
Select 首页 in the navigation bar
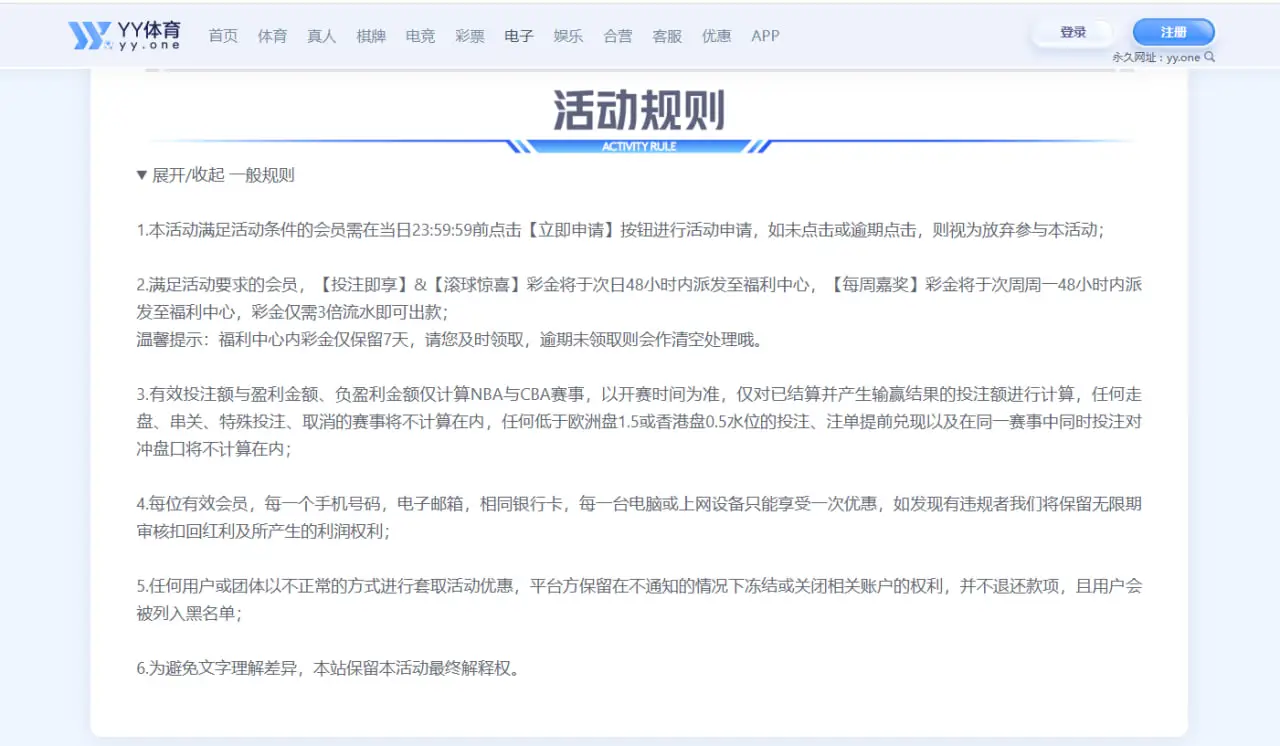pyautogui.click(x=222, y=36)
